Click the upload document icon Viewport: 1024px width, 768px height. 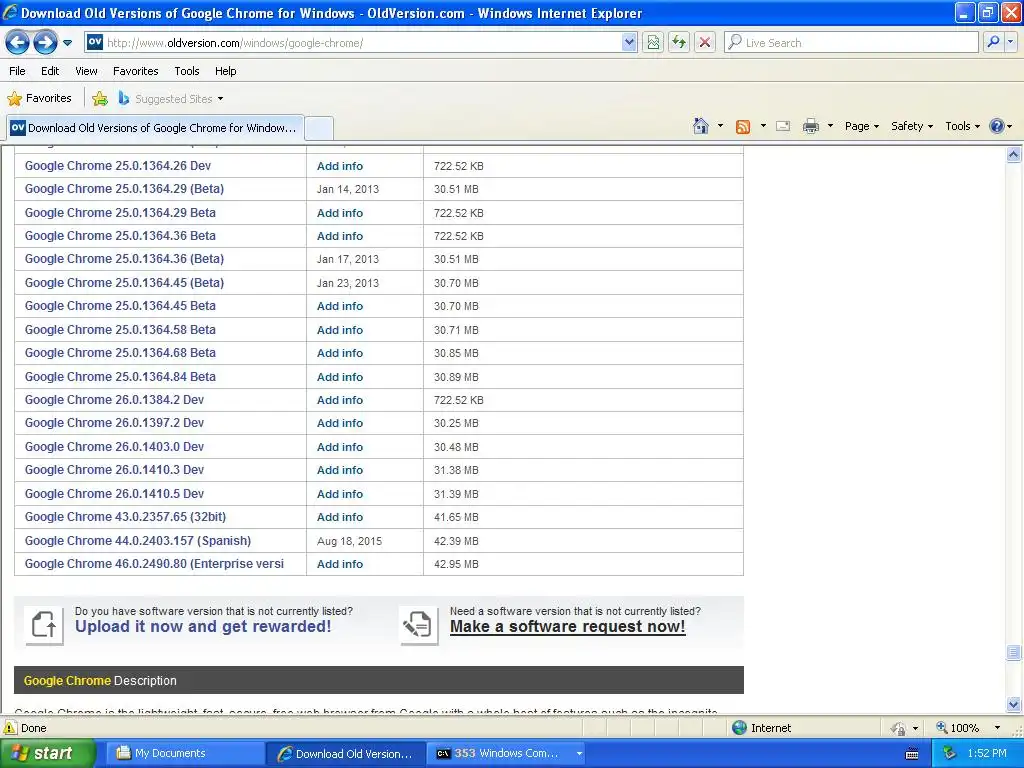tap(44, 624)
